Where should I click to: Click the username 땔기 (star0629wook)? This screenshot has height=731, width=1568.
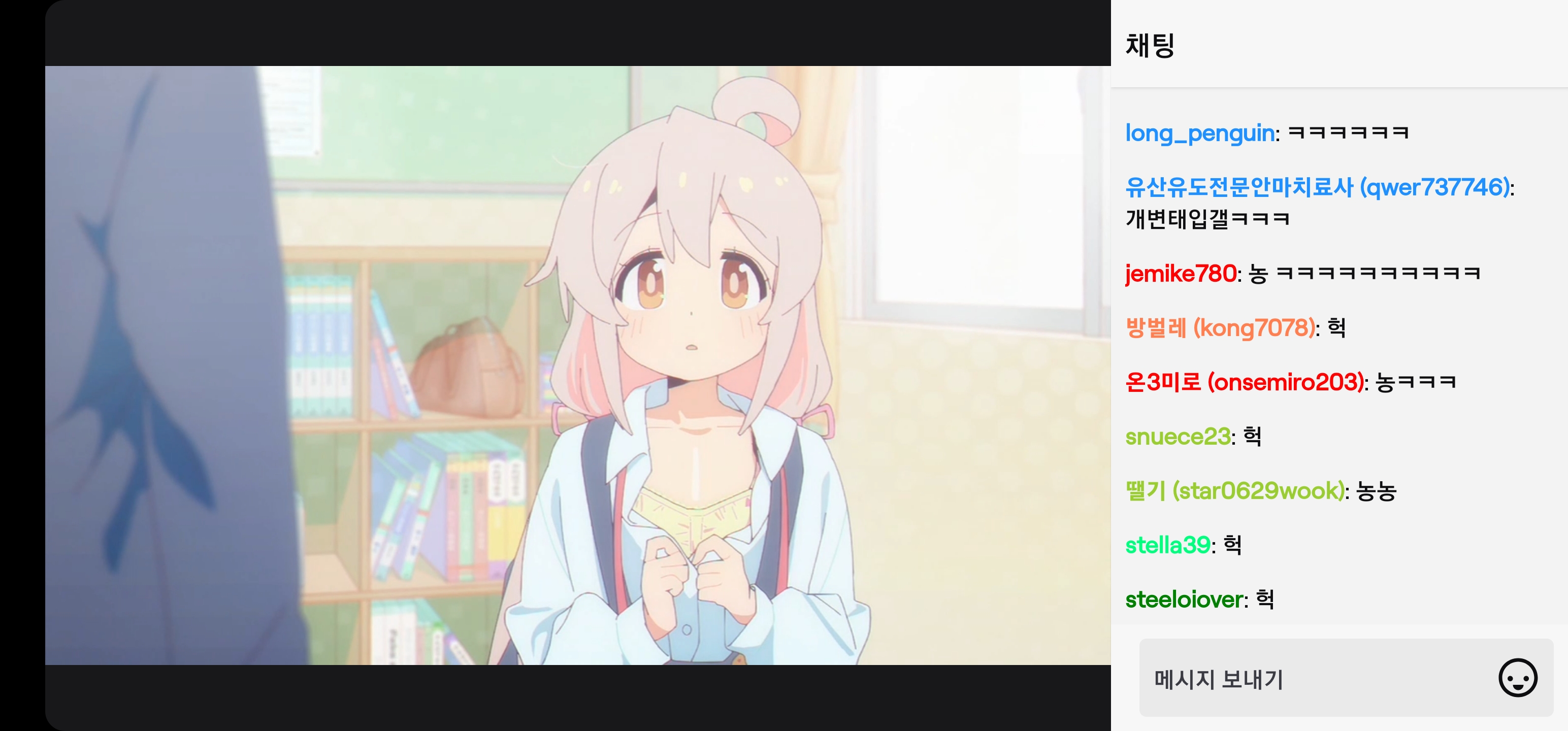(1235, 490)
